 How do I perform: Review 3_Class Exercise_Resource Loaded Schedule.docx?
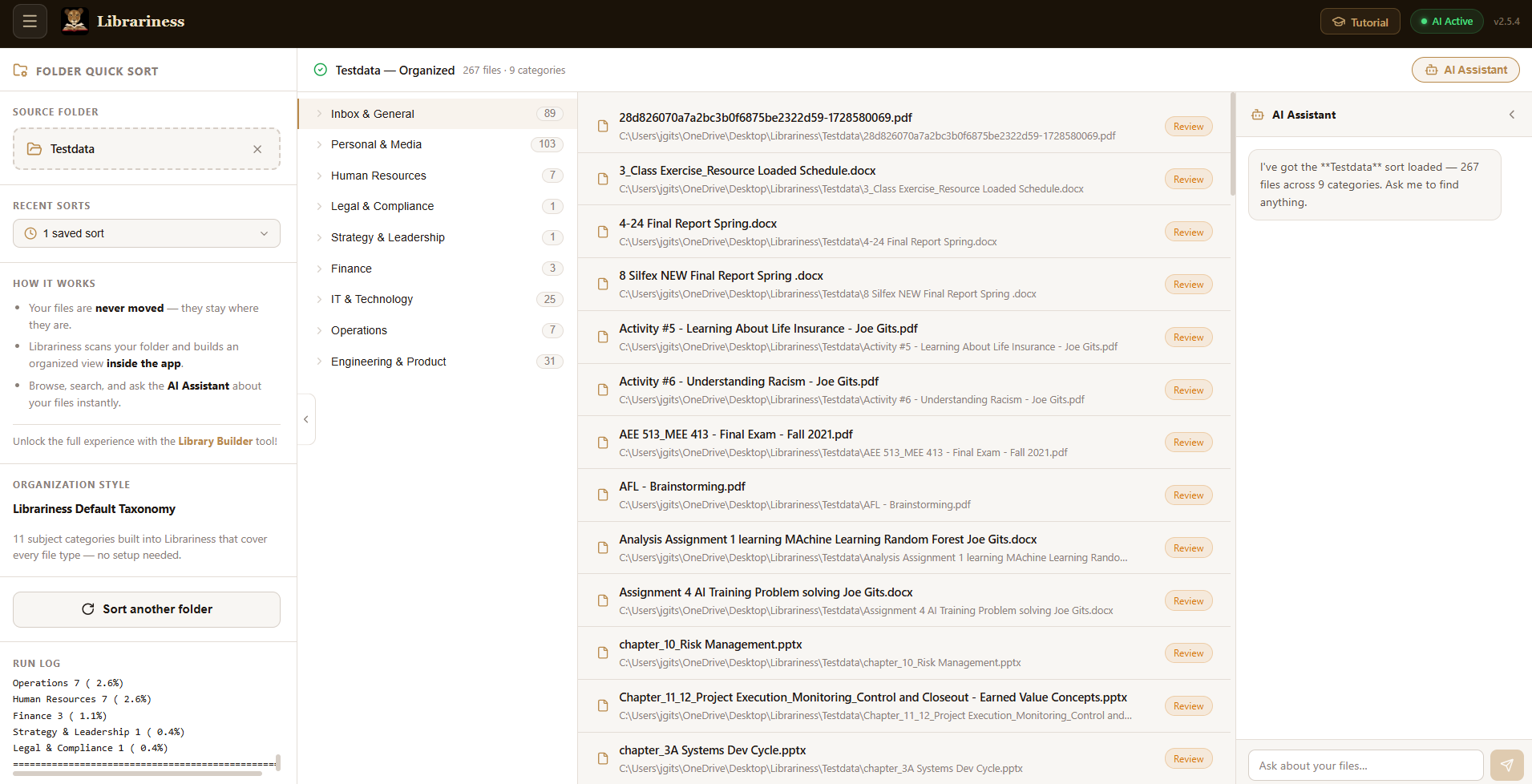pos(1188,180)
